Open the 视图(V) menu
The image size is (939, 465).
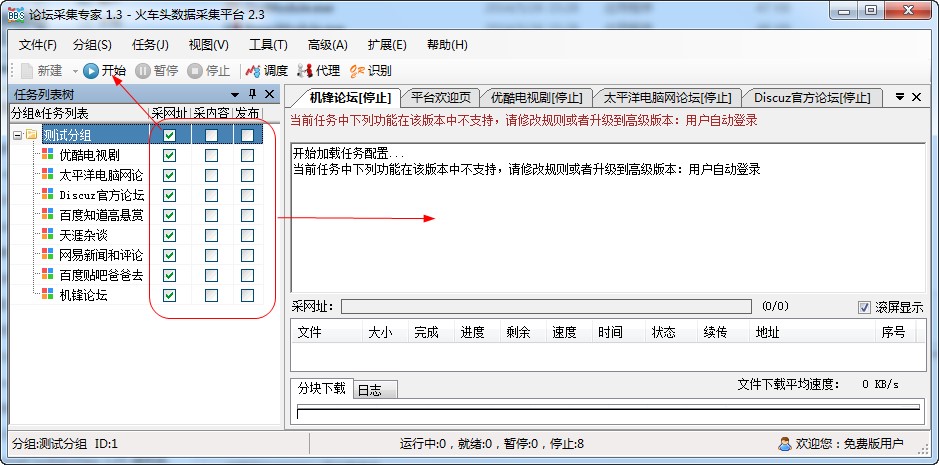click(208, 45)
